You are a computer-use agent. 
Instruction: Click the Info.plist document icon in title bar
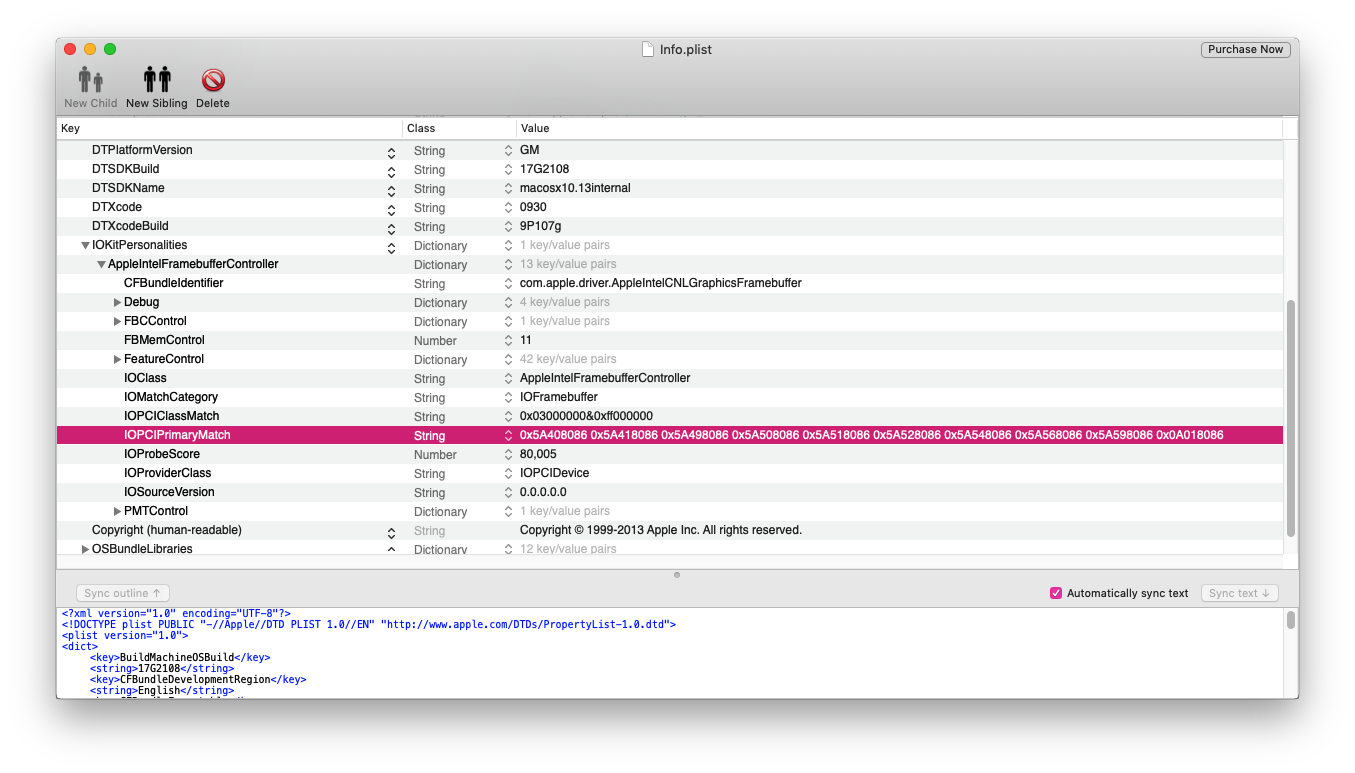648,49
